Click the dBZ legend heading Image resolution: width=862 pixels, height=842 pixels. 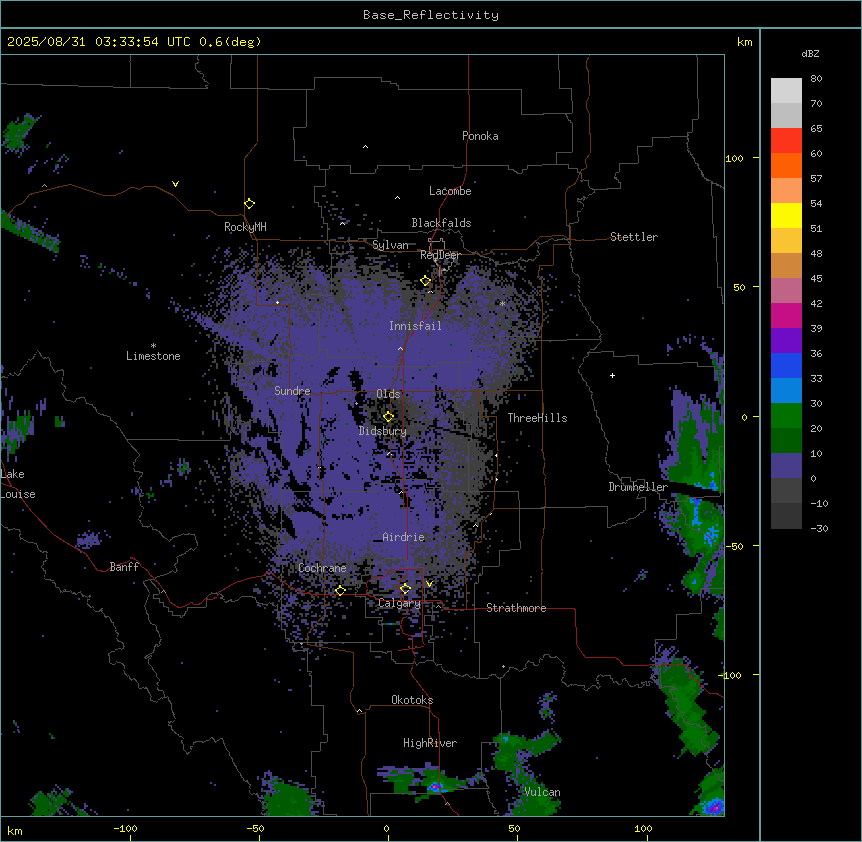[x=810, y=53]
